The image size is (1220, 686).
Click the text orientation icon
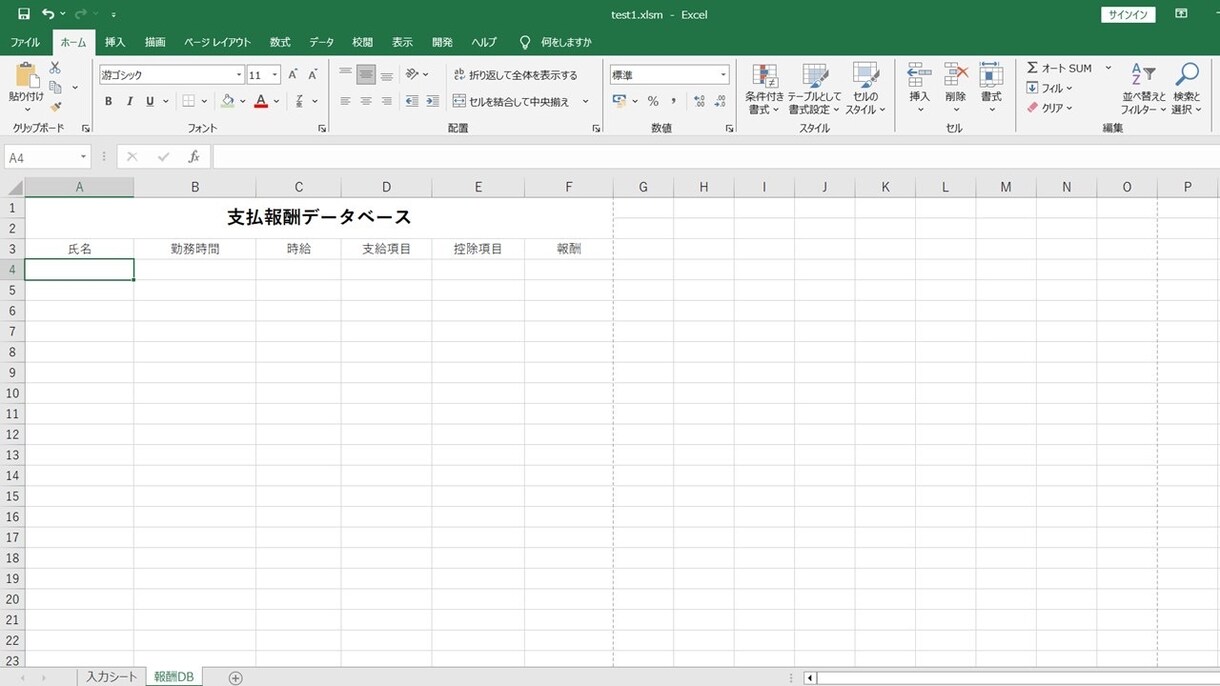(x=412, y=75)
